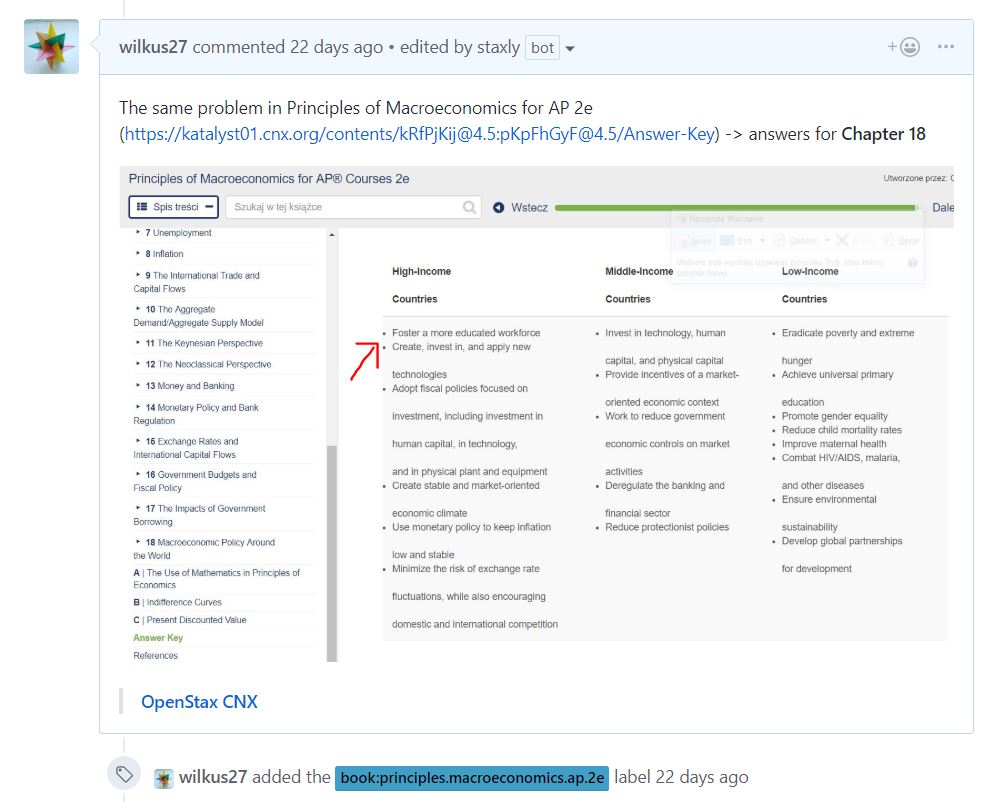Viewport: 984px width, 802px height.
Task: Click the magnifier icon in the book search bar
Action: [468, 207]
